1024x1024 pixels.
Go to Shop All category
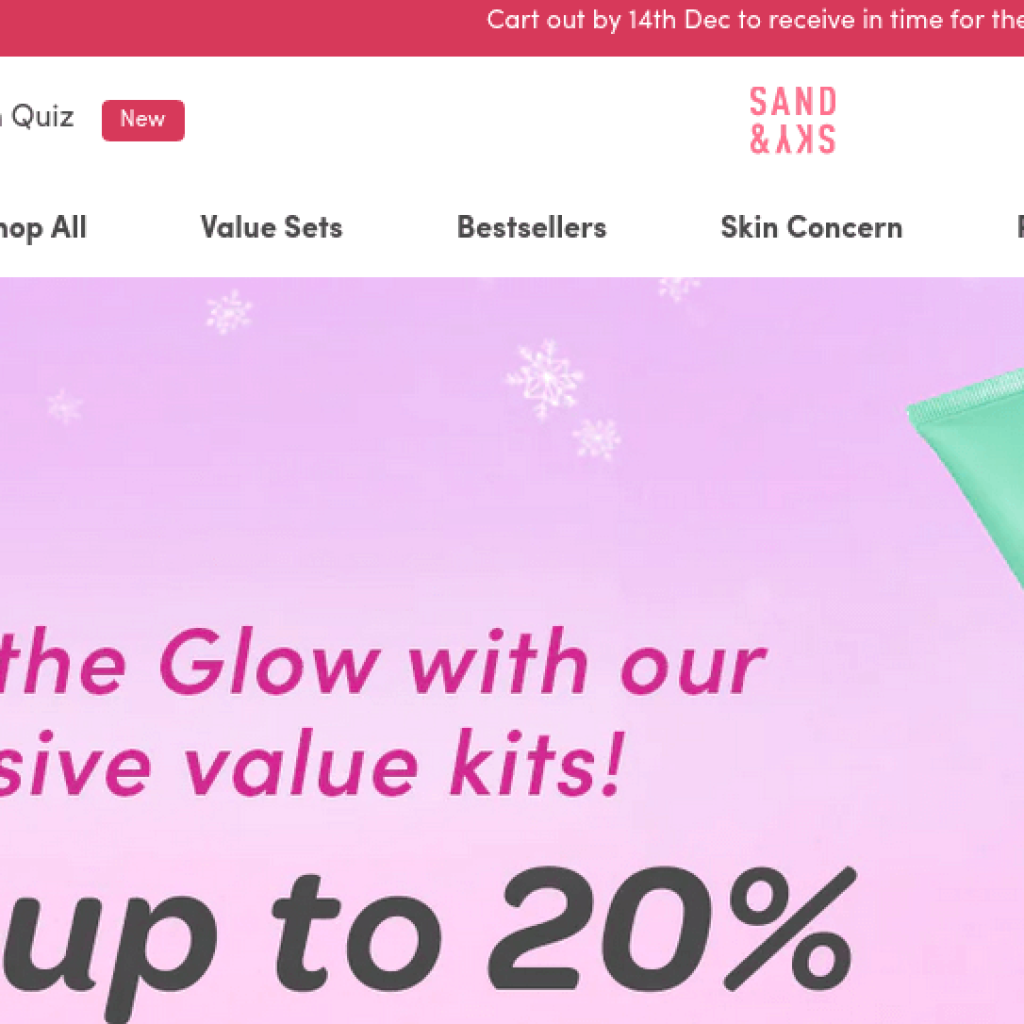pyautogui.click(x=43, y=229)
